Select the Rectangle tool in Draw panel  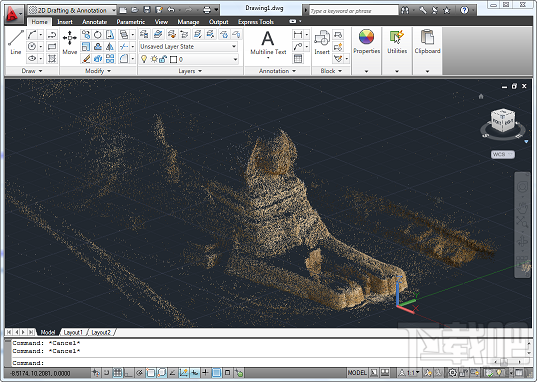(52, 46)
